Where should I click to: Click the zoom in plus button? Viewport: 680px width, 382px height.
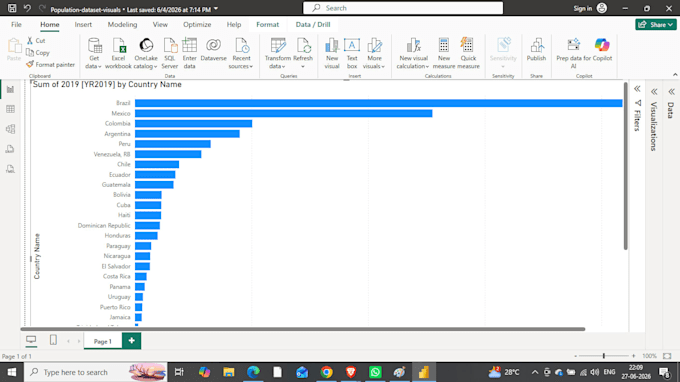(x=634, y=356)
